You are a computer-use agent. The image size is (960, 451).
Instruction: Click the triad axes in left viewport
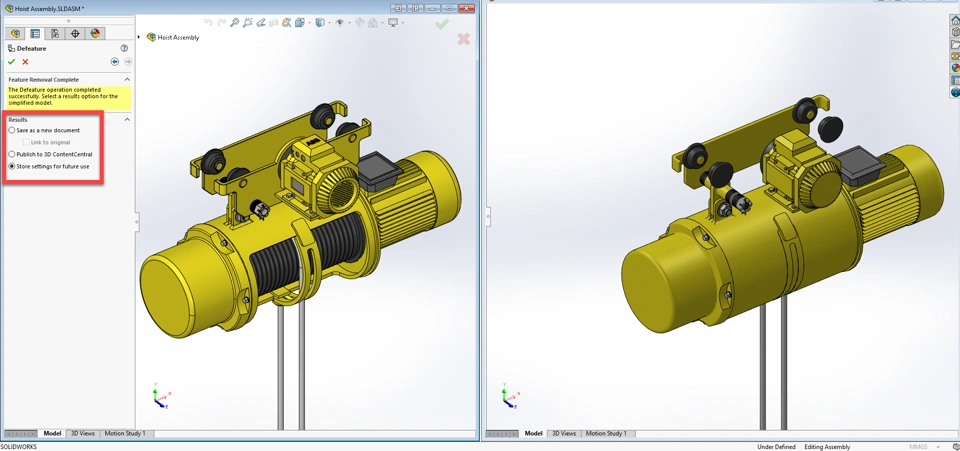[161, 397]
